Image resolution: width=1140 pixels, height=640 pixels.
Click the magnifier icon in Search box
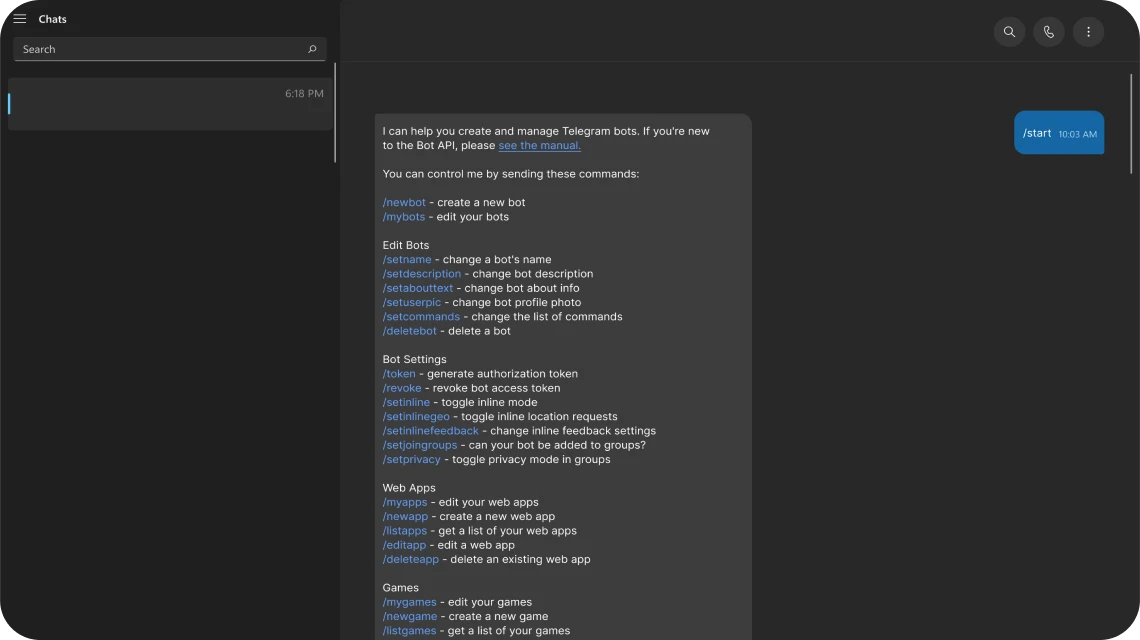[312, 49]
